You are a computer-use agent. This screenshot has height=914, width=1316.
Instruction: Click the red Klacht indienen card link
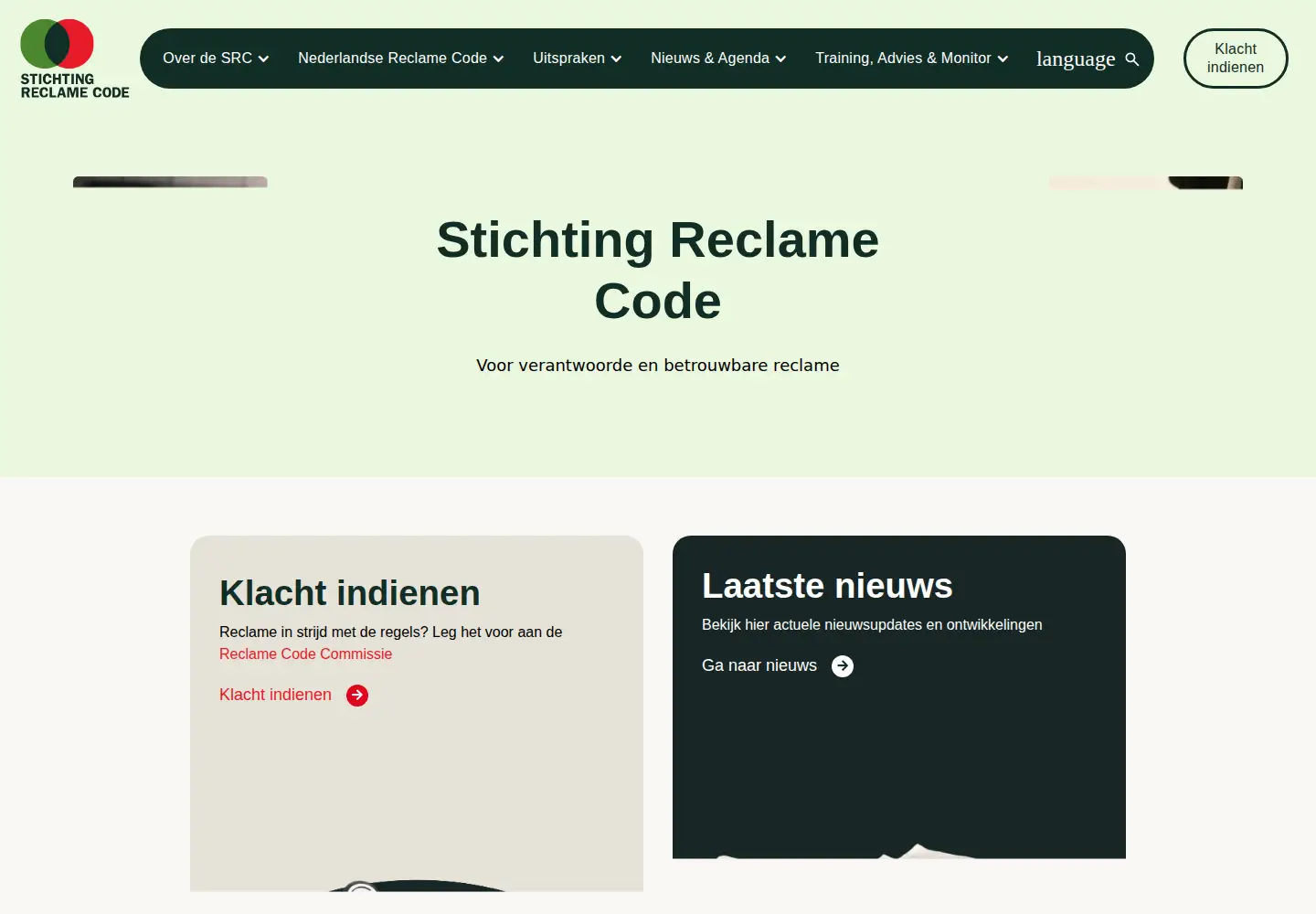[275, 695]
